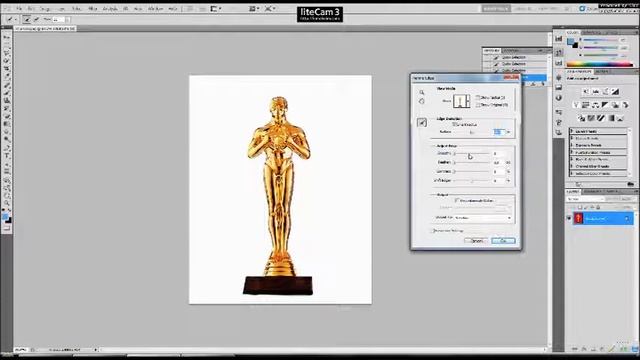Pick the Move tool in the toolbox
The width and height of the screenshot is (640, 360).
7,38
